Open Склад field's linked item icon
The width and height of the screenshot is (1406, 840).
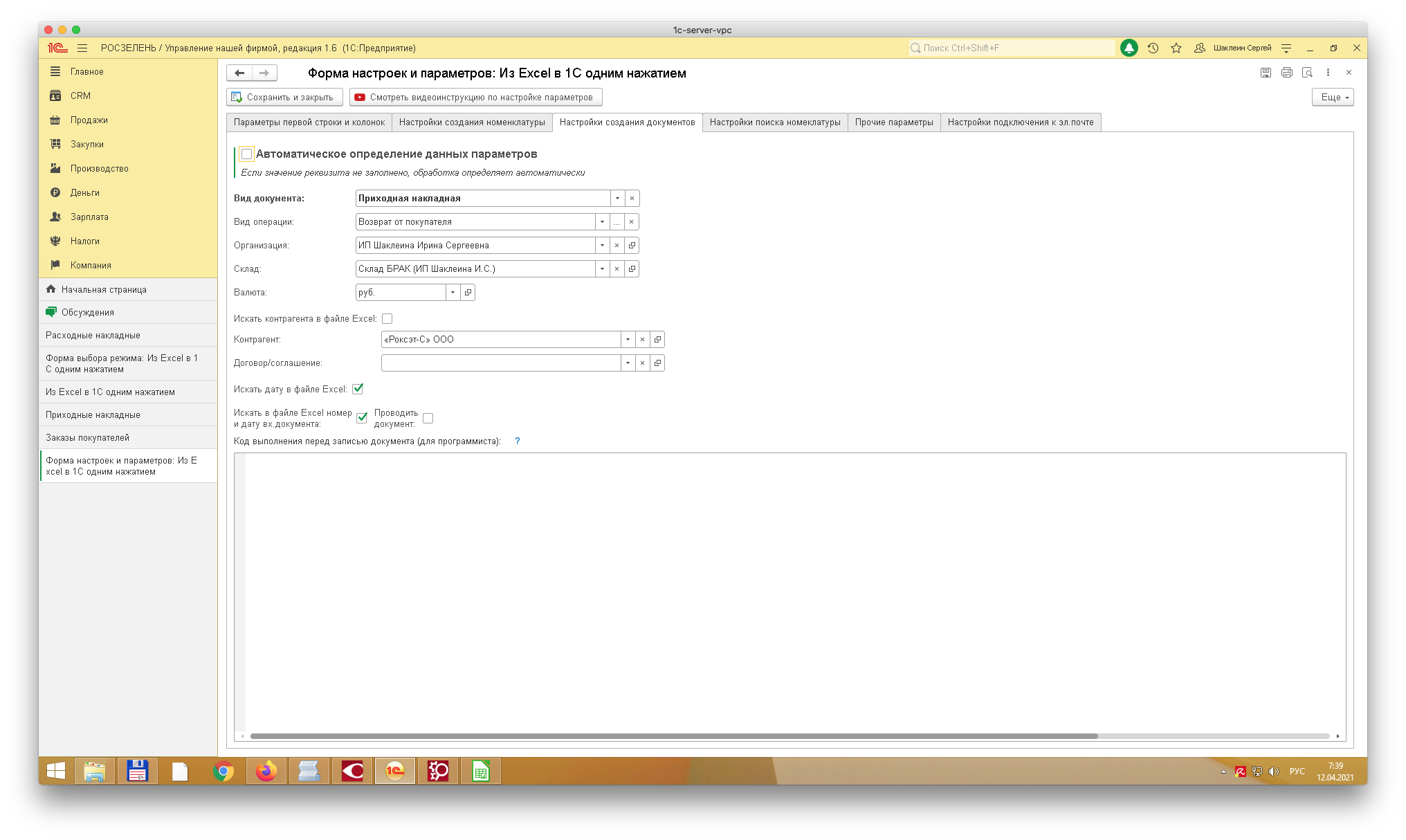(x=632, y=268)
